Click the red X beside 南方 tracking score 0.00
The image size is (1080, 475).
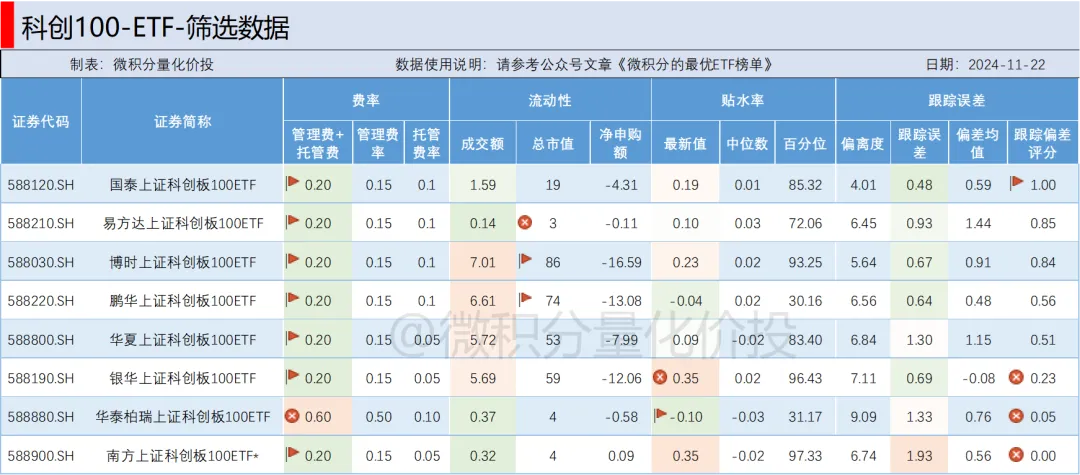click(1017, 455)
